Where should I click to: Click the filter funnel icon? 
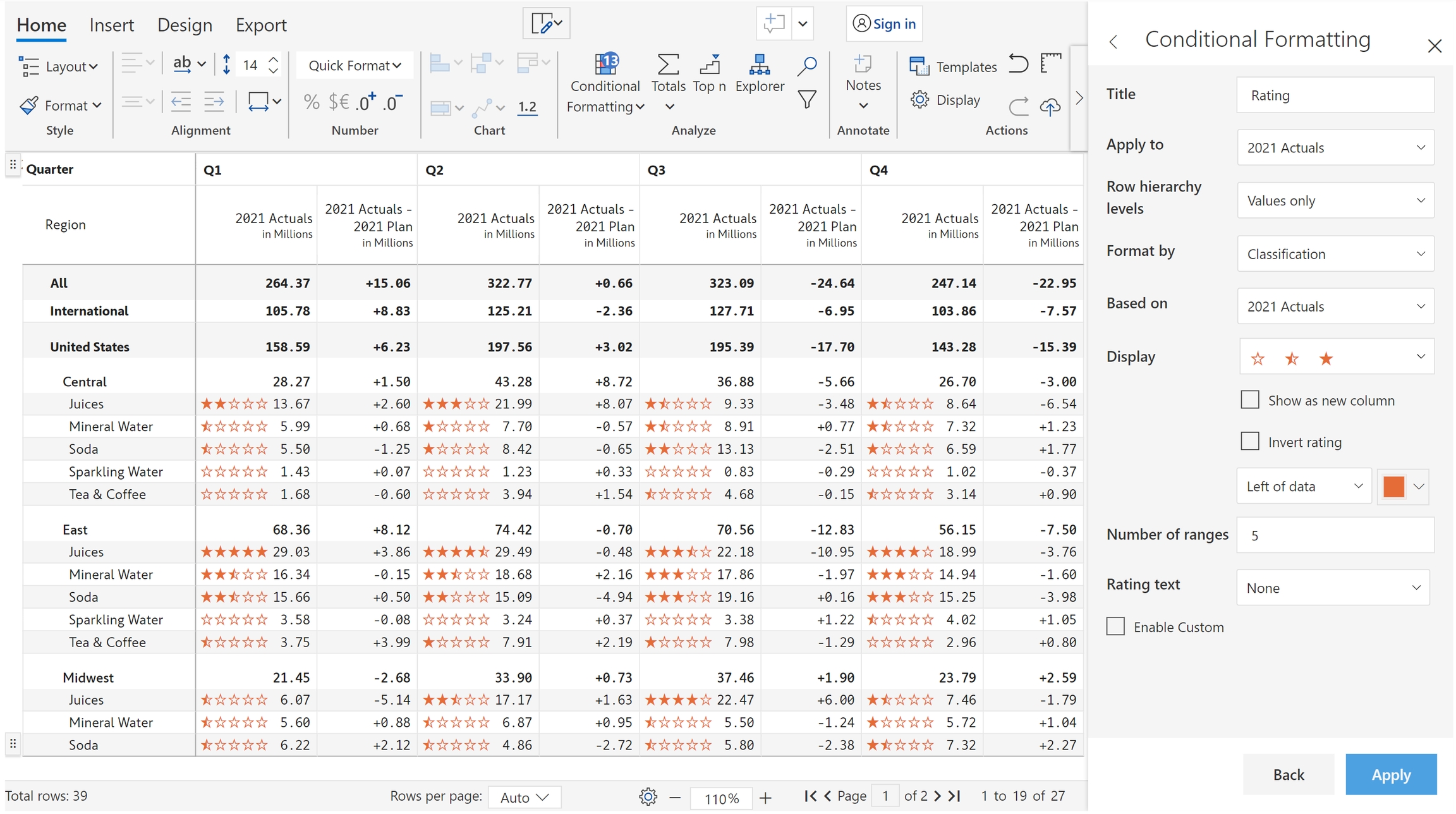click(x=806, y=99)
